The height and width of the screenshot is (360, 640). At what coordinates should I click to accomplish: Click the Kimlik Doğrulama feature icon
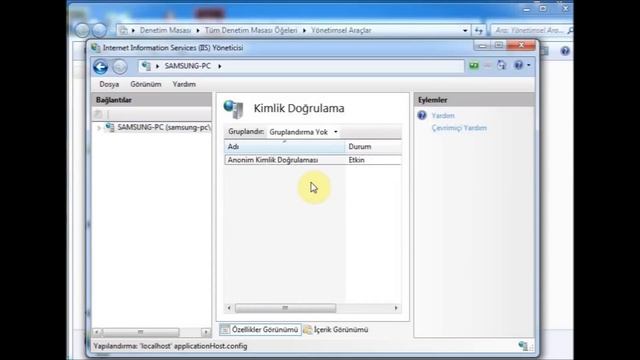(x=234, y=109)
